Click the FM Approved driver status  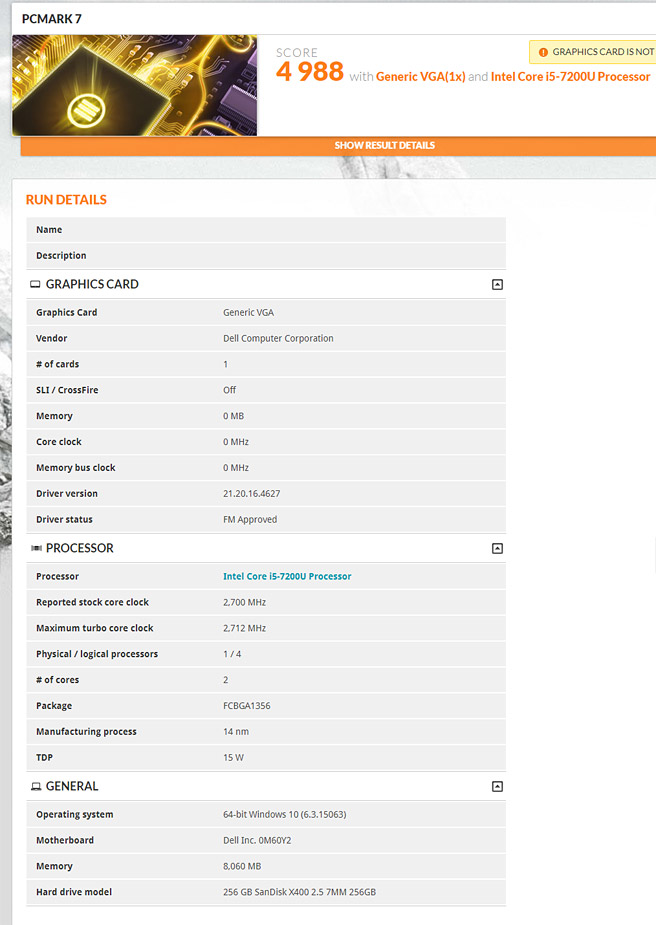click(x=250, y=520)
